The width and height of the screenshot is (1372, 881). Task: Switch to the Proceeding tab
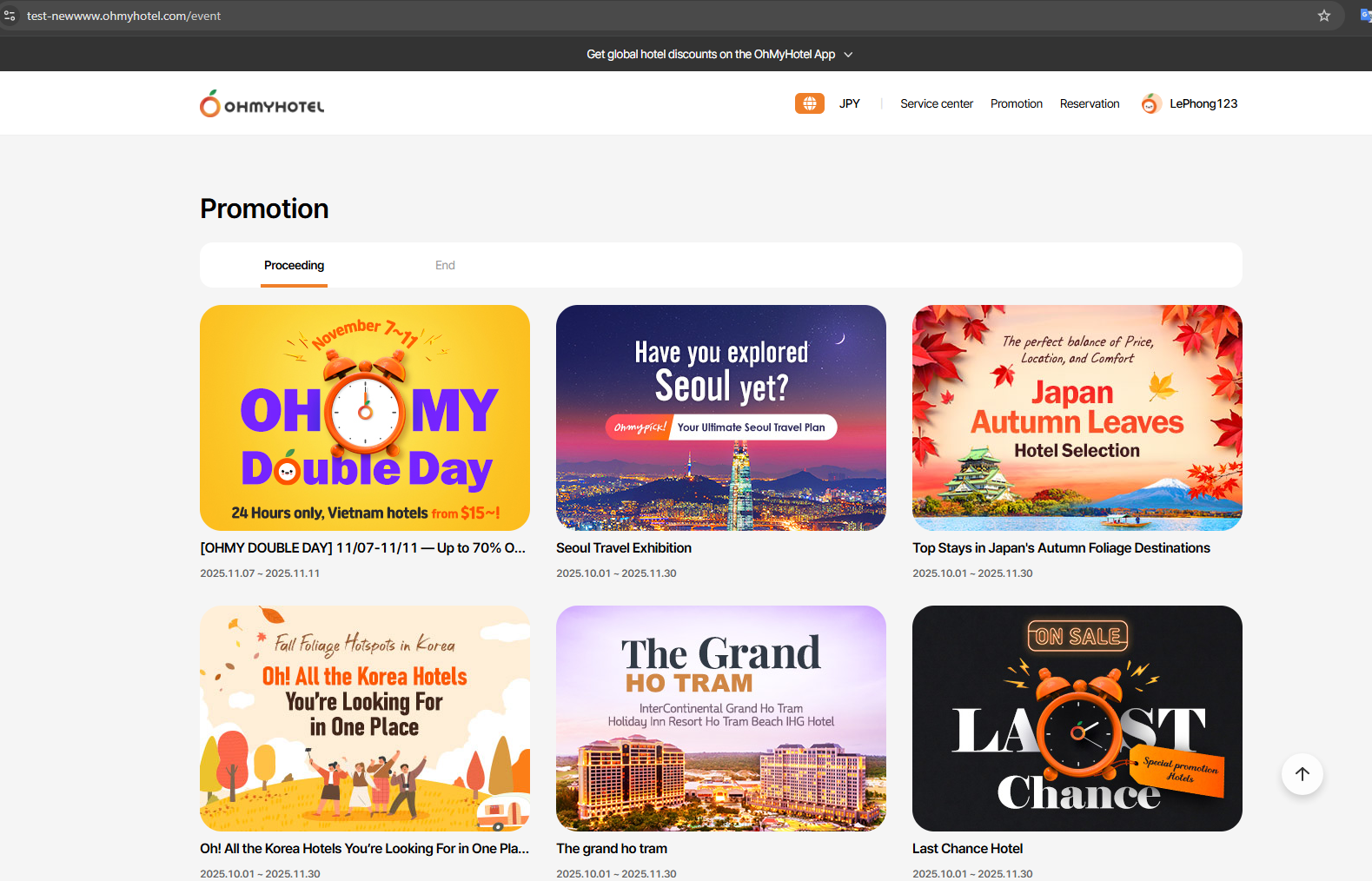[295, 265]
